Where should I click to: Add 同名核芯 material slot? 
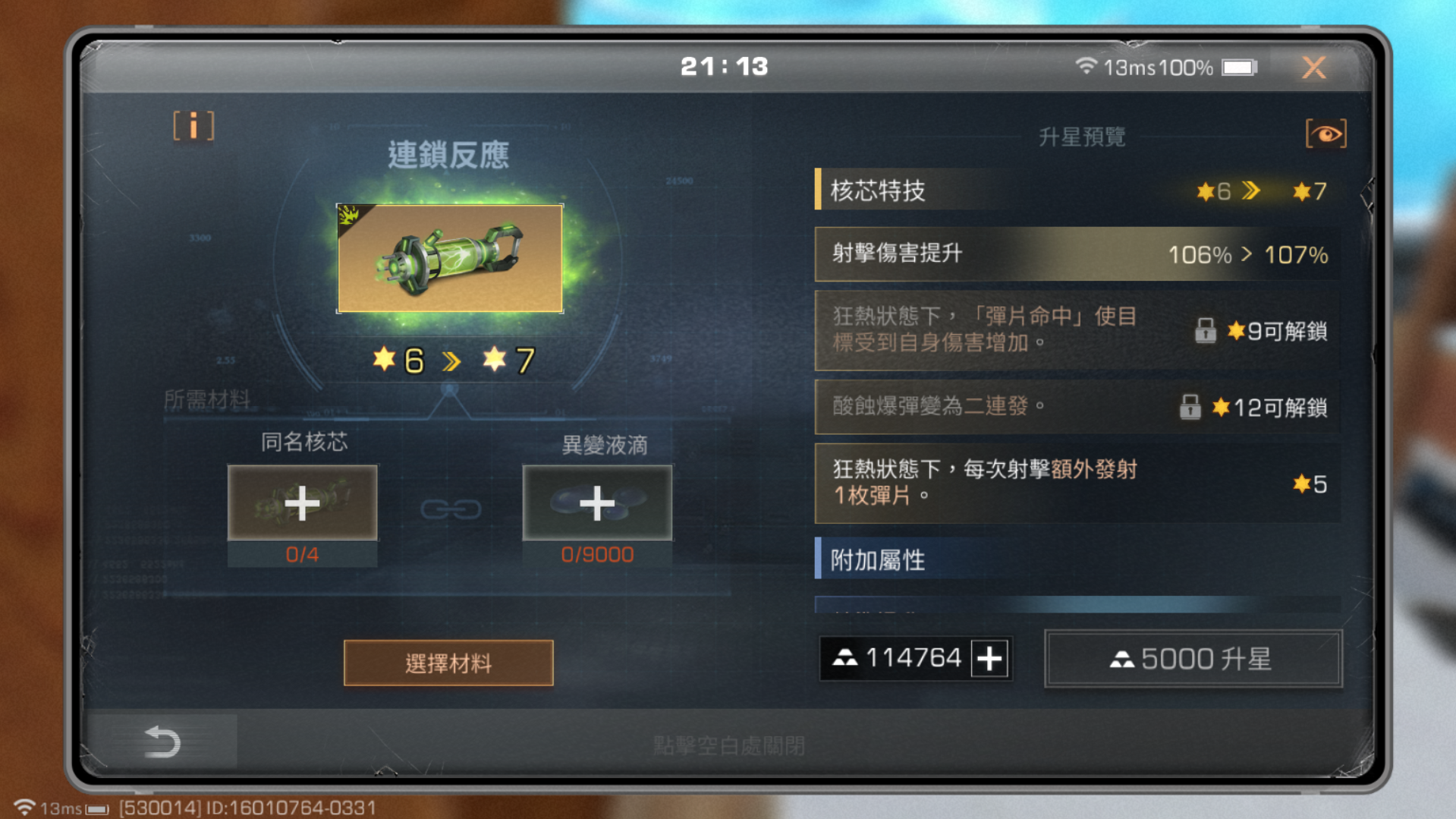(x=302, y=503)
